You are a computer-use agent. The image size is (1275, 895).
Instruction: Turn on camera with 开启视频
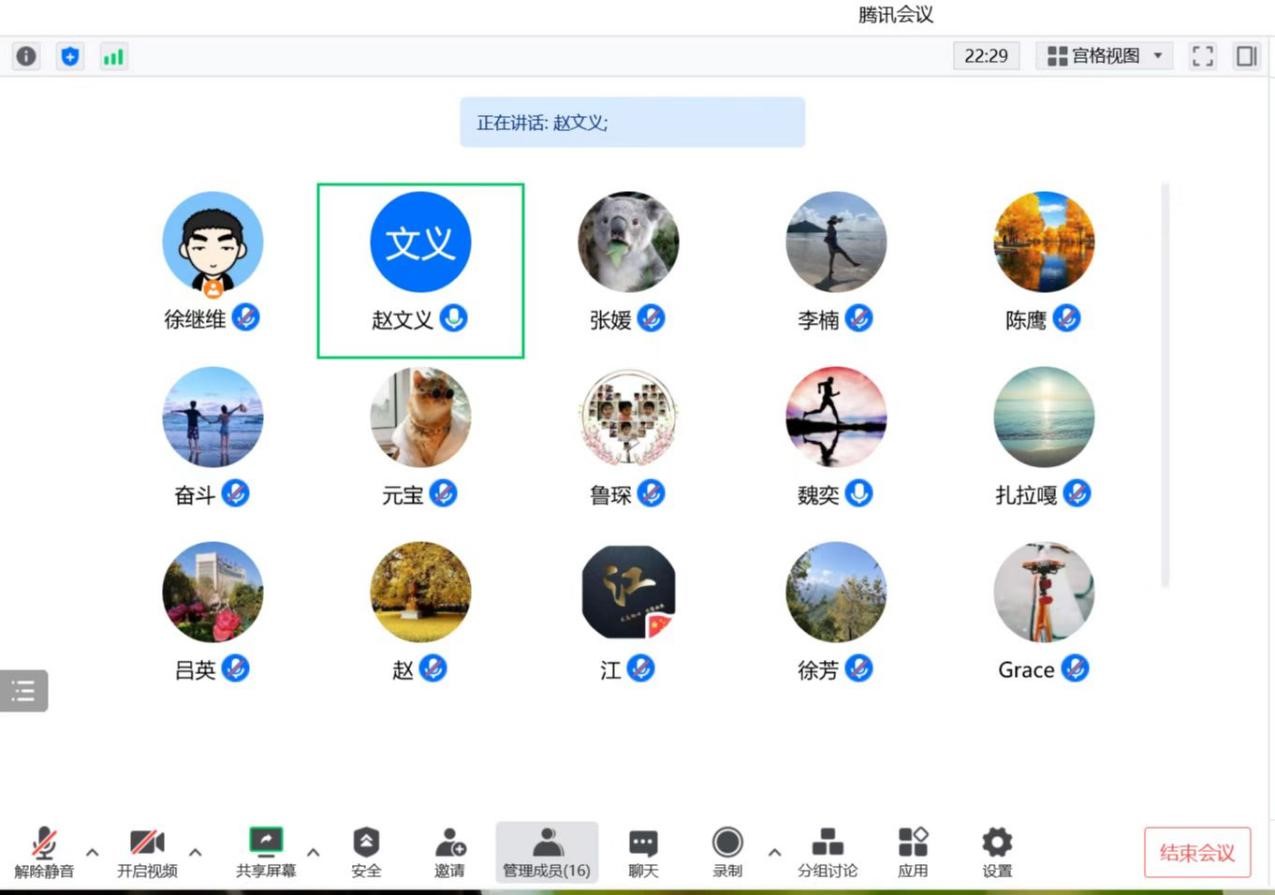147,852
